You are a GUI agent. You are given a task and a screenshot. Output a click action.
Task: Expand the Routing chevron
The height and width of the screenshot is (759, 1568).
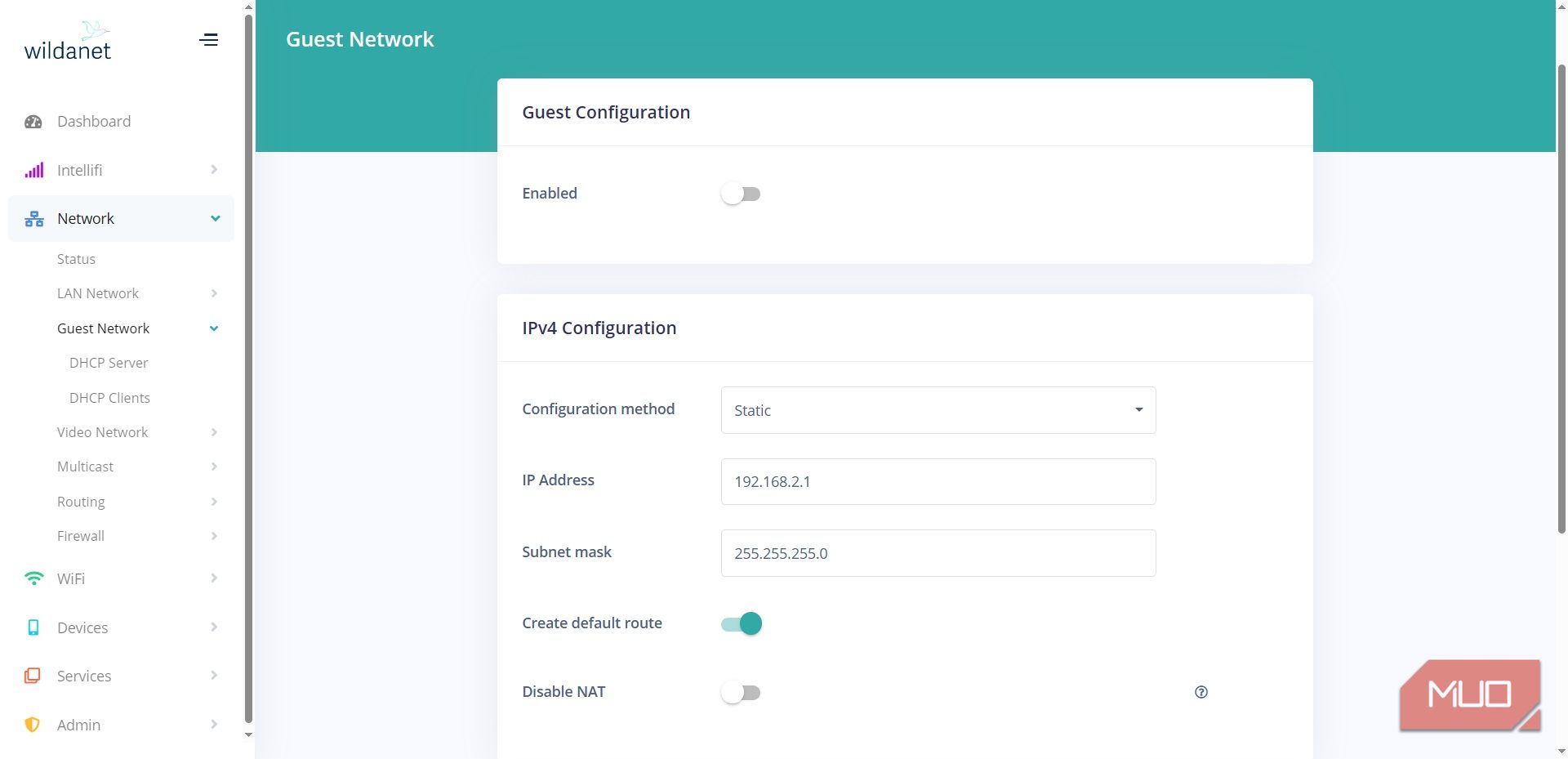214,502
